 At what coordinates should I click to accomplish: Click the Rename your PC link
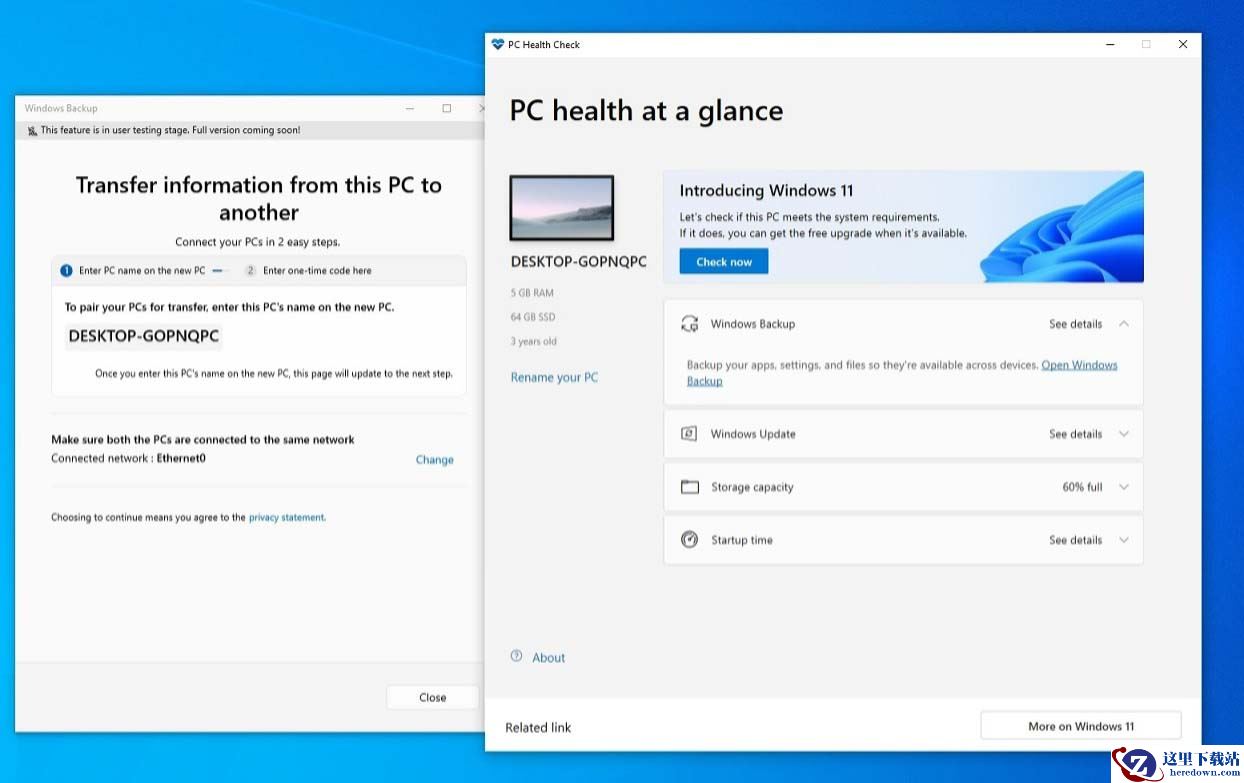click(x=554, y=377)
